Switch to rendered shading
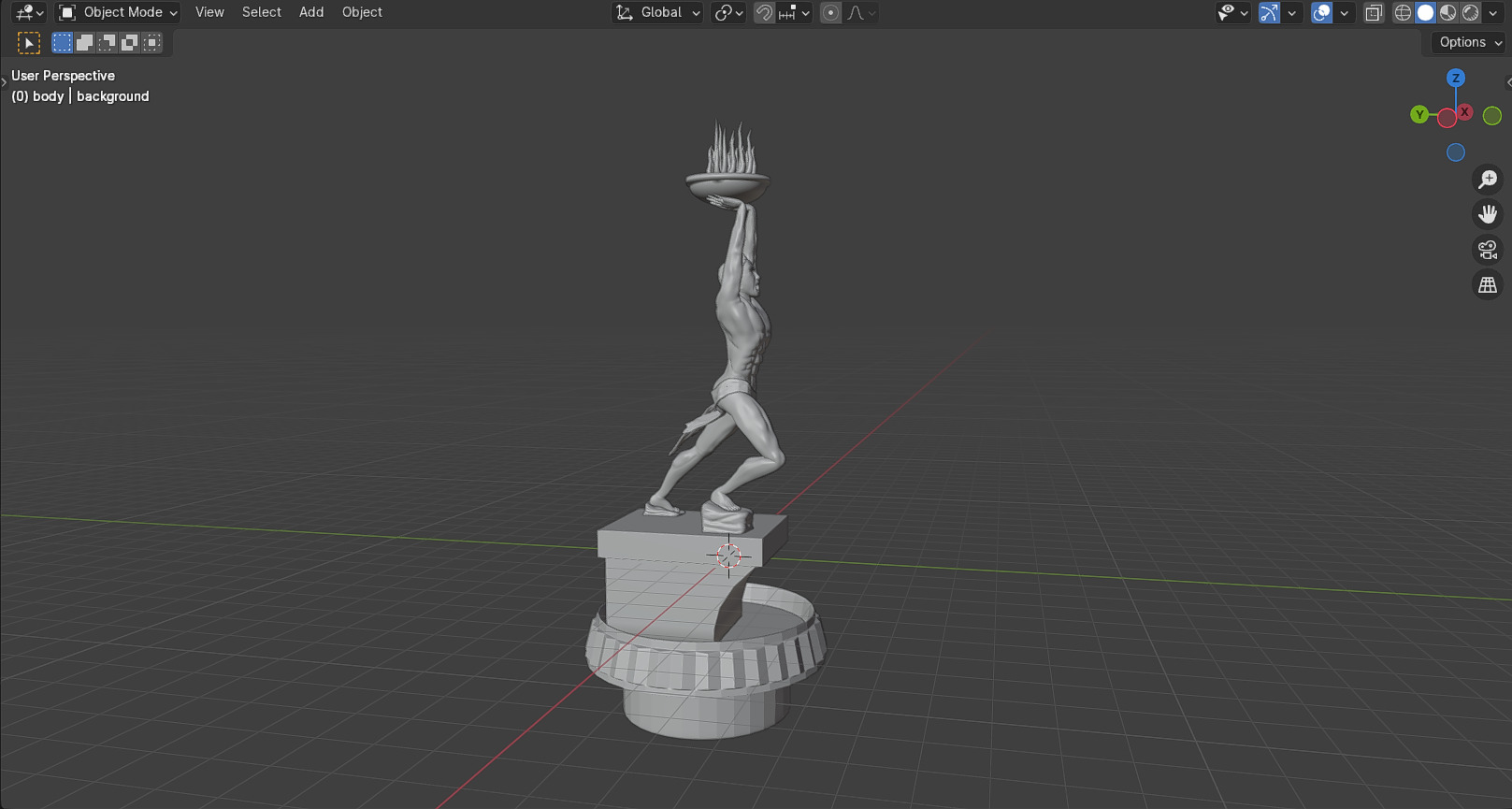The height and width of the screenshot is (809, 1512). tap(1470, 12)
